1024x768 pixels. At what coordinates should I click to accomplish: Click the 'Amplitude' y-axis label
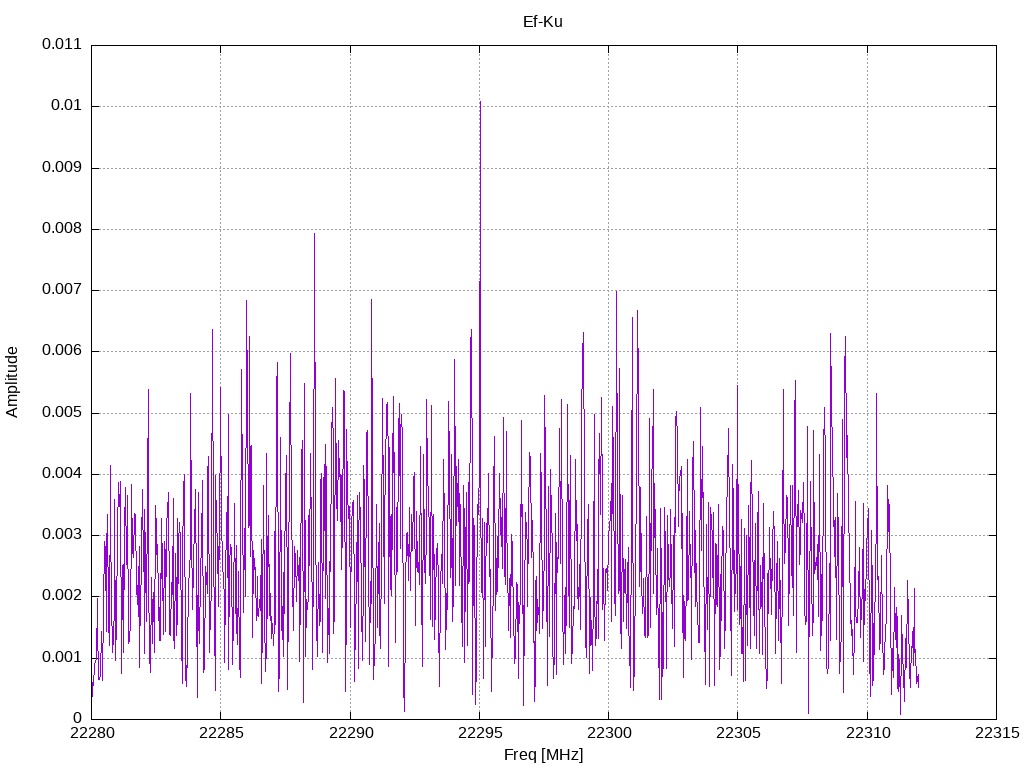(12, 382)
